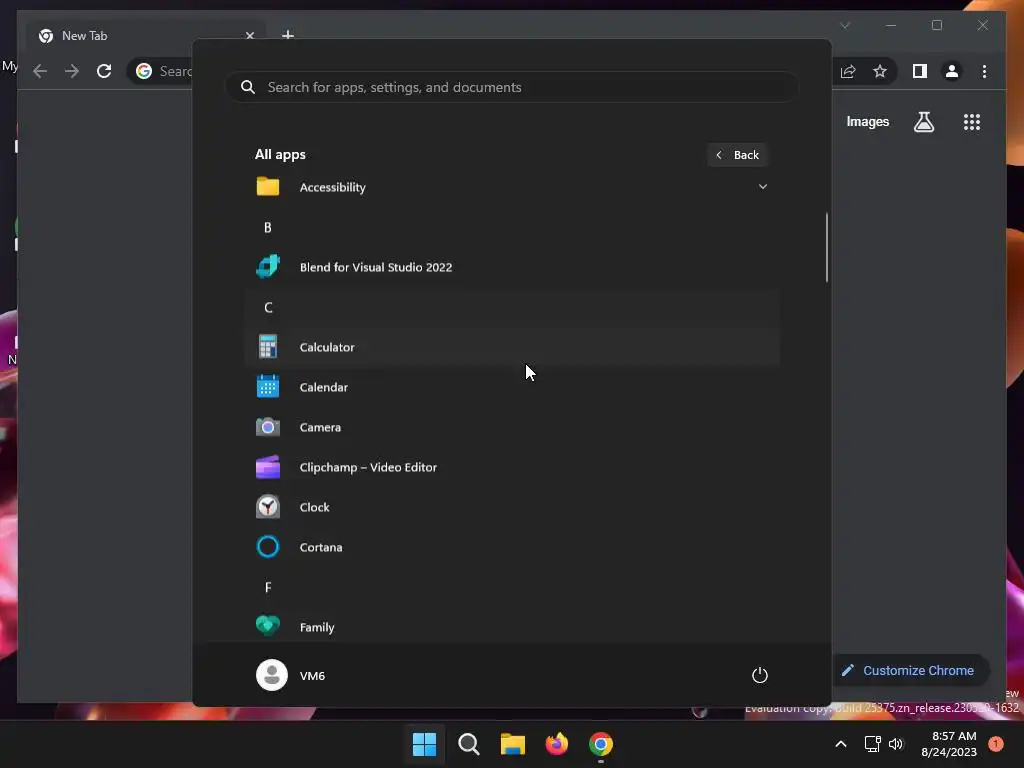1024x768 pixels.
Task: Open Blend for Visual Studio 2022 app icon
Action: (x=268, y=266)
